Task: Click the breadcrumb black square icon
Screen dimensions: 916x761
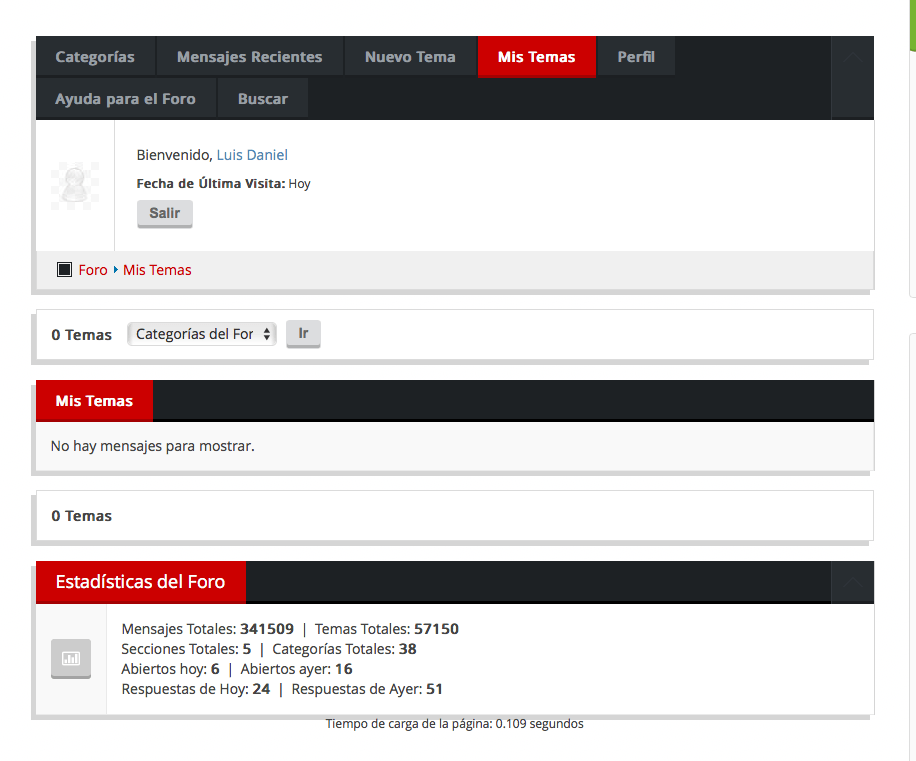Action: click(x=64, y=269)
